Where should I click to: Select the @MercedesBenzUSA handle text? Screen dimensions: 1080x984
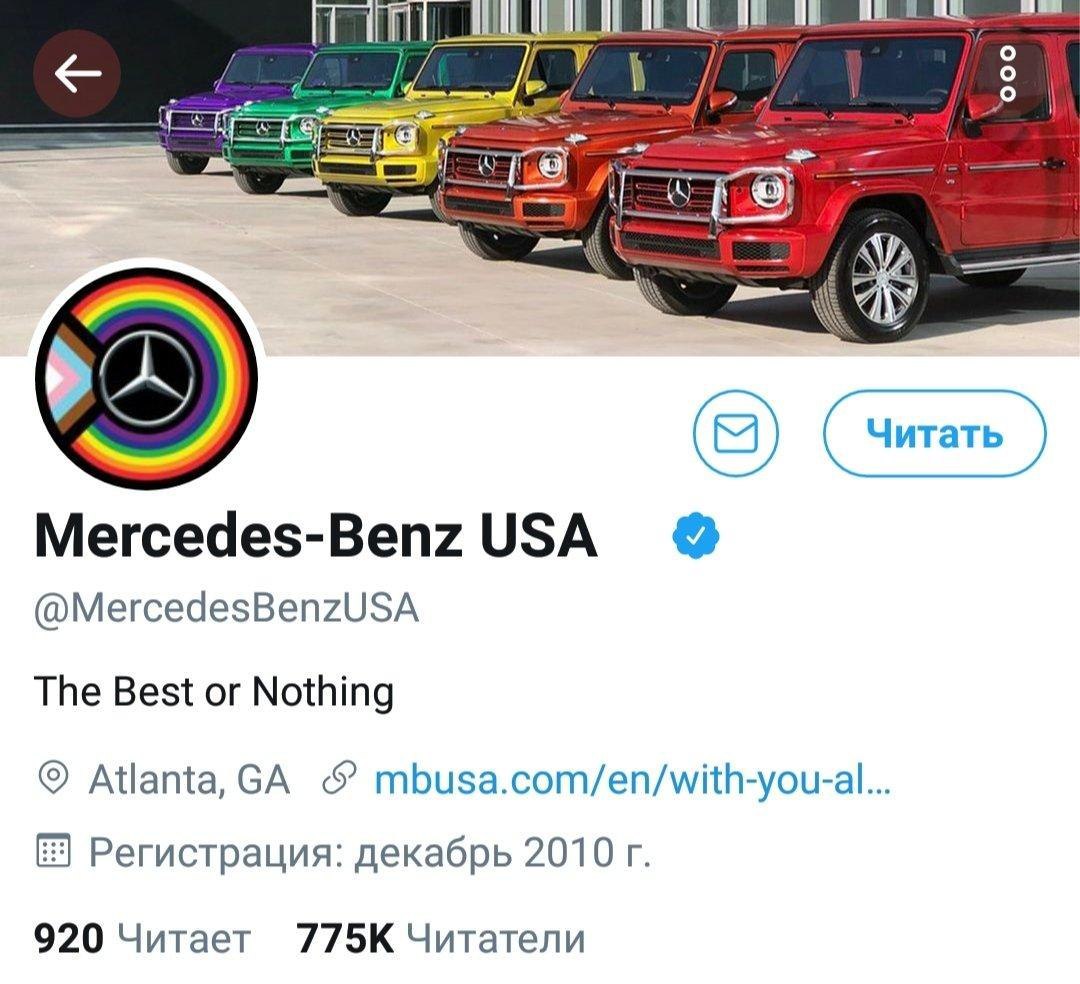click(x=227, y=609)
